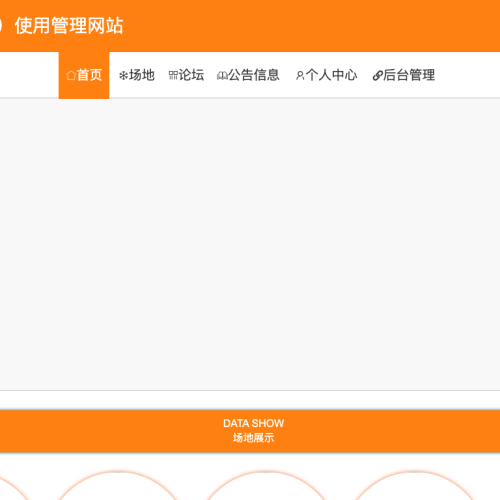Open the 公告信息 announcements menu item

point(248,75)
